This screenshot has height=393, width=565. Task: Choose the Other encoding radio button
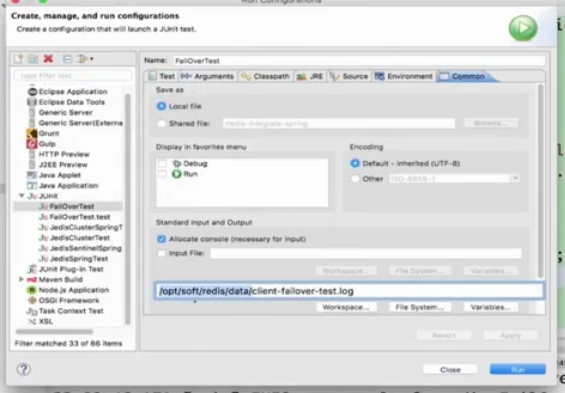coord(355,179)
